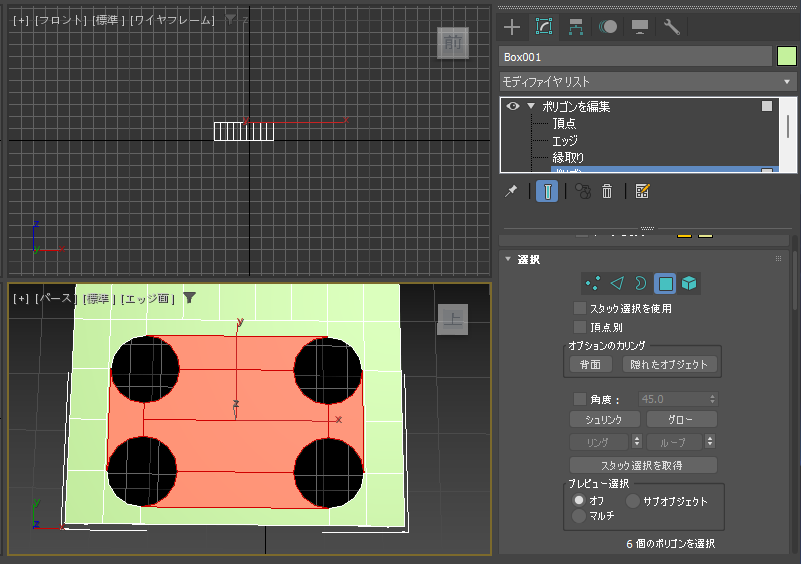Collapse the 選択 rollout
This screenshot has width=801, height=564.
coord(508,259)
